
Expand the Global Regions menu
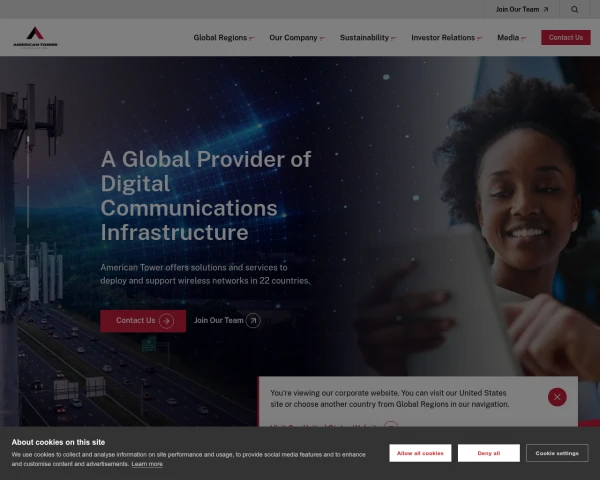click(x=223, y=38)
